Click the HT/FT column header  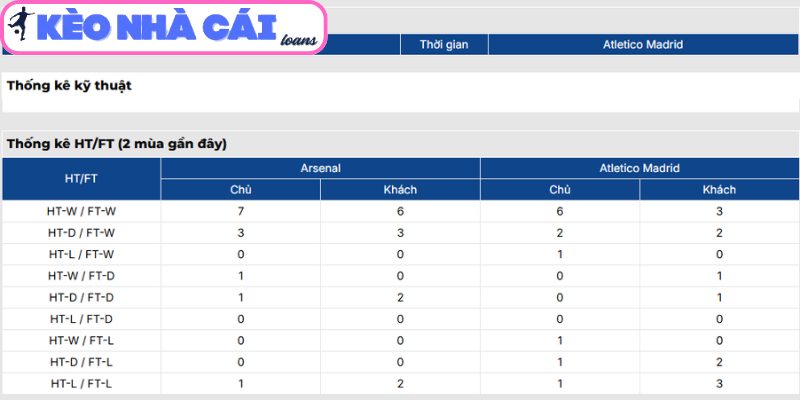tap(82, 179)
